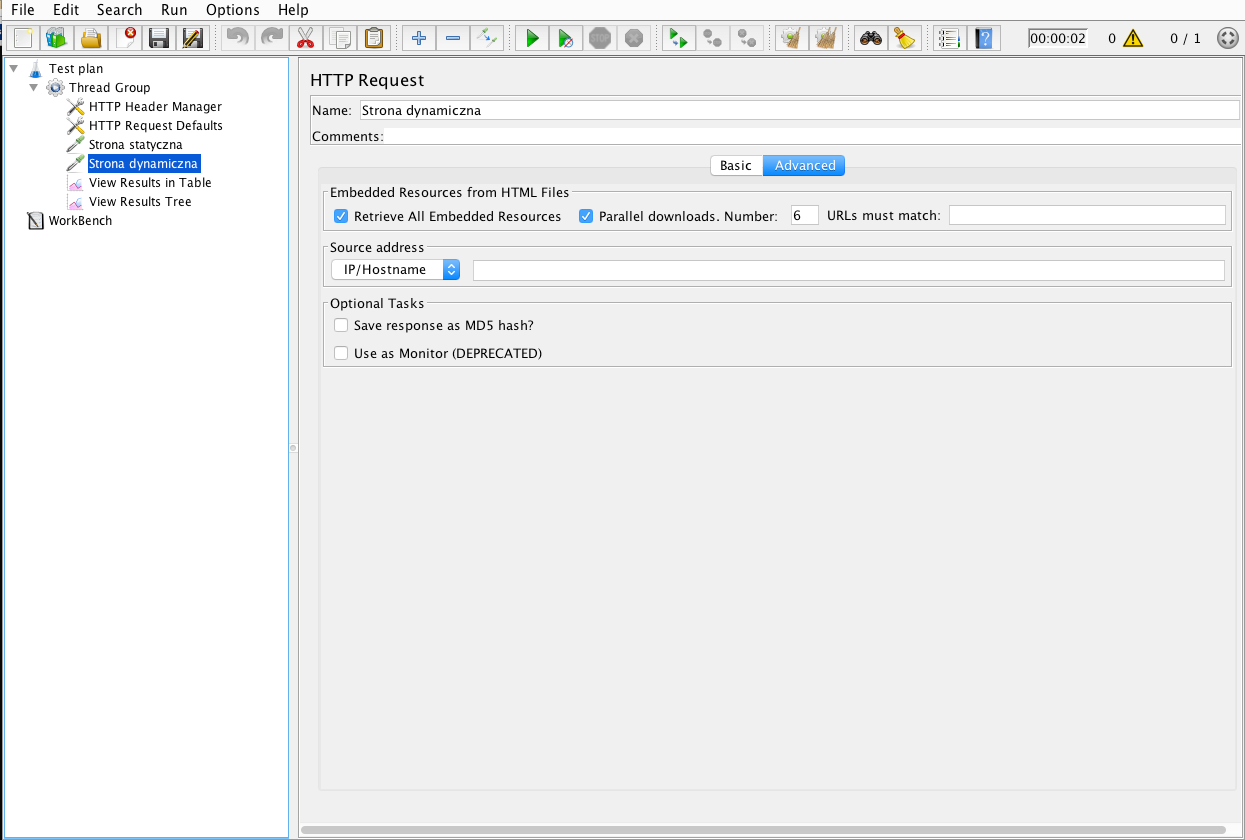Switch to the Basic tab
The width and height of the screenshot is (1245, 840).
(736, 166)
